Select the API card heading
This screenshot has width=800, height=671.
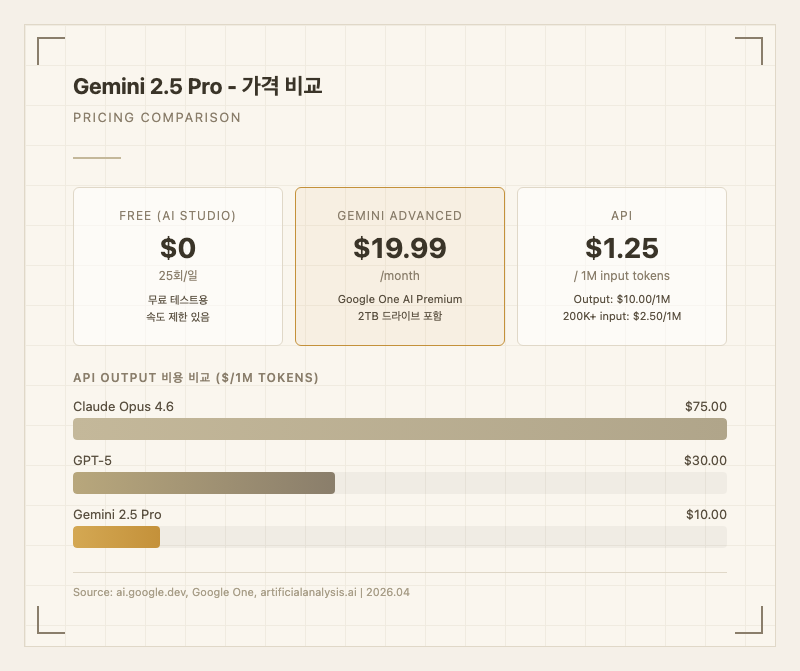click(x=622, y=216)
